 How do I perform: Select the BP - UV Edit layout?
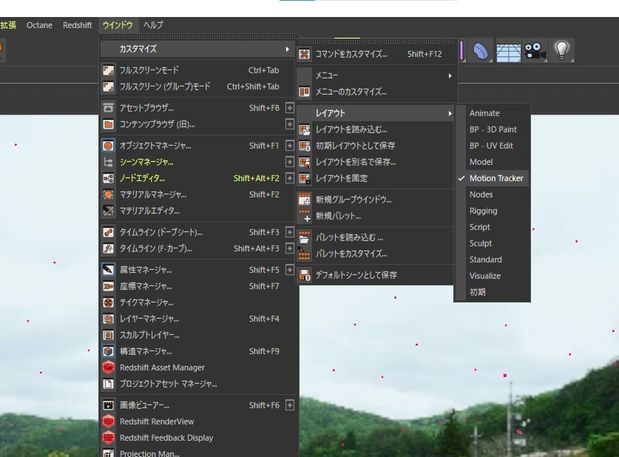click(492, 146)
